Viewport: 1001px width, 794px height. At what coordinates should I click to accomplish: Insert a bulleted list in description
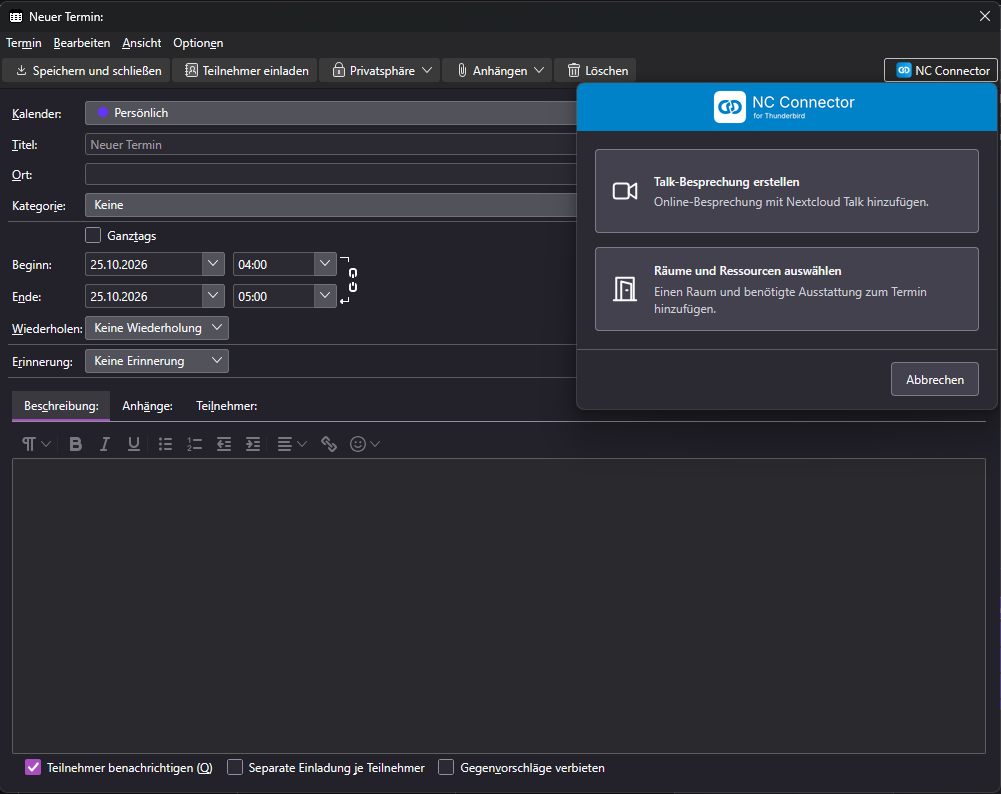[165, 444]
